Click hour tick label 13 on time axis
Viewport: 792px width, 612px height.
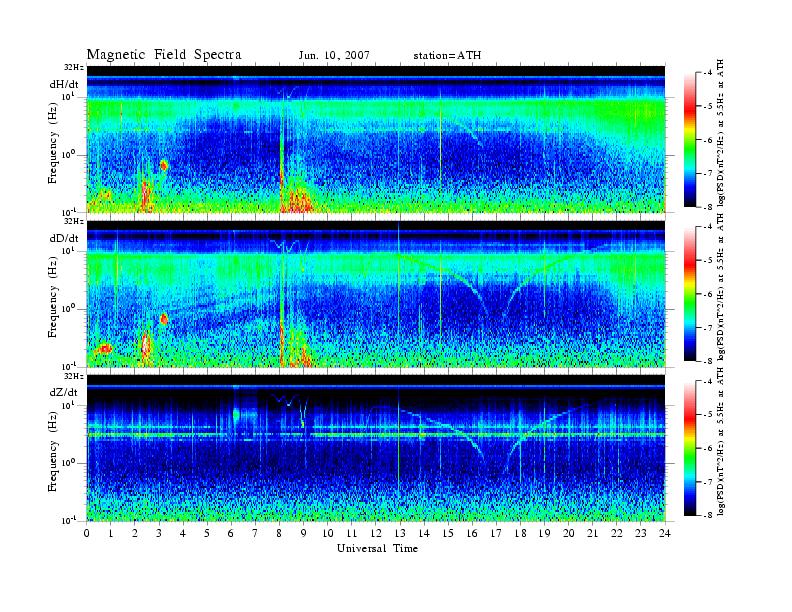tap(400, 533)
